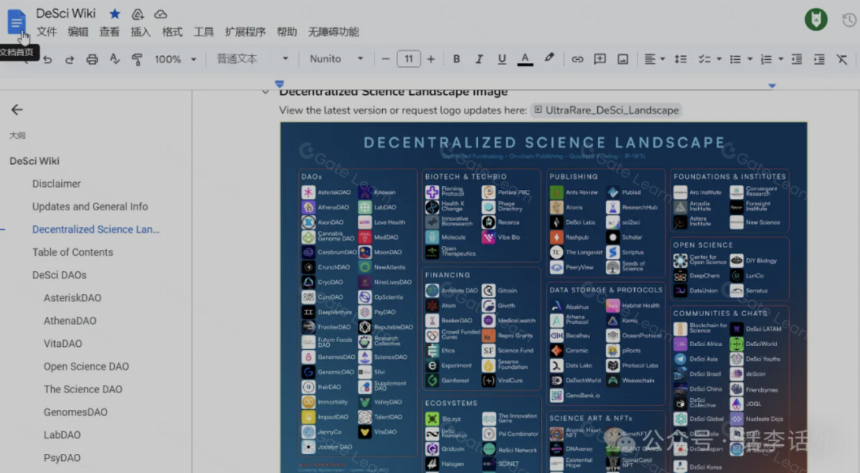The height and width of the screenshot is (473, 860).
Task: Open line and paragraph spacing
Action: click(680, 59)
